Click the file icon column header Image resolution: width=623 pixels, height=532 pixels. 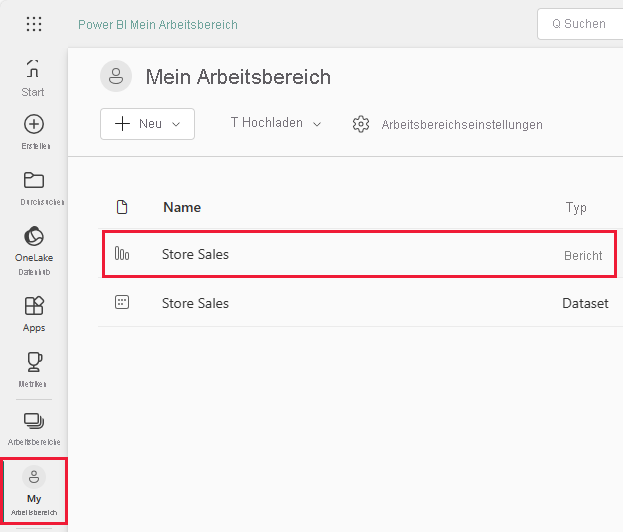(x=122, y=207)
